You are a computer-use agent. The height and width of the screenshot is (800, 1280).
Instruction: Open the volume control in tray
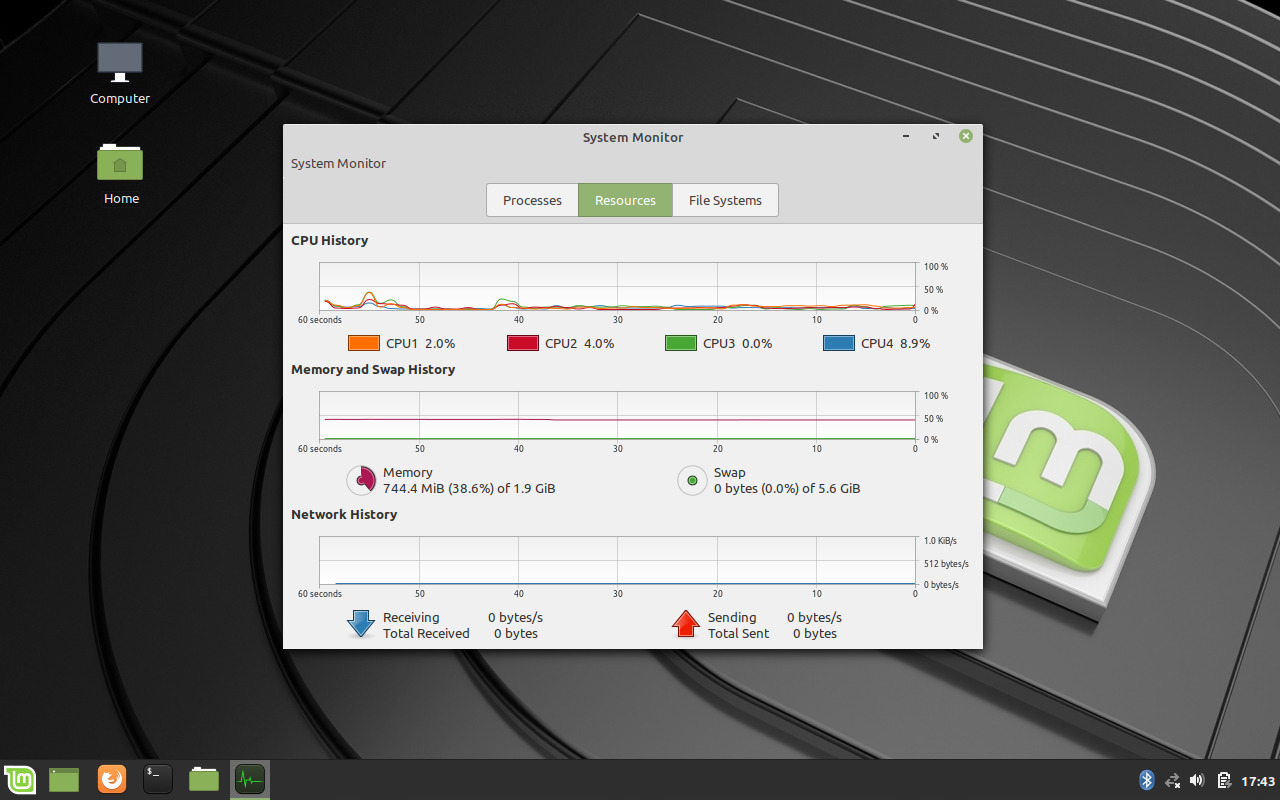[x=1197, y=780]
